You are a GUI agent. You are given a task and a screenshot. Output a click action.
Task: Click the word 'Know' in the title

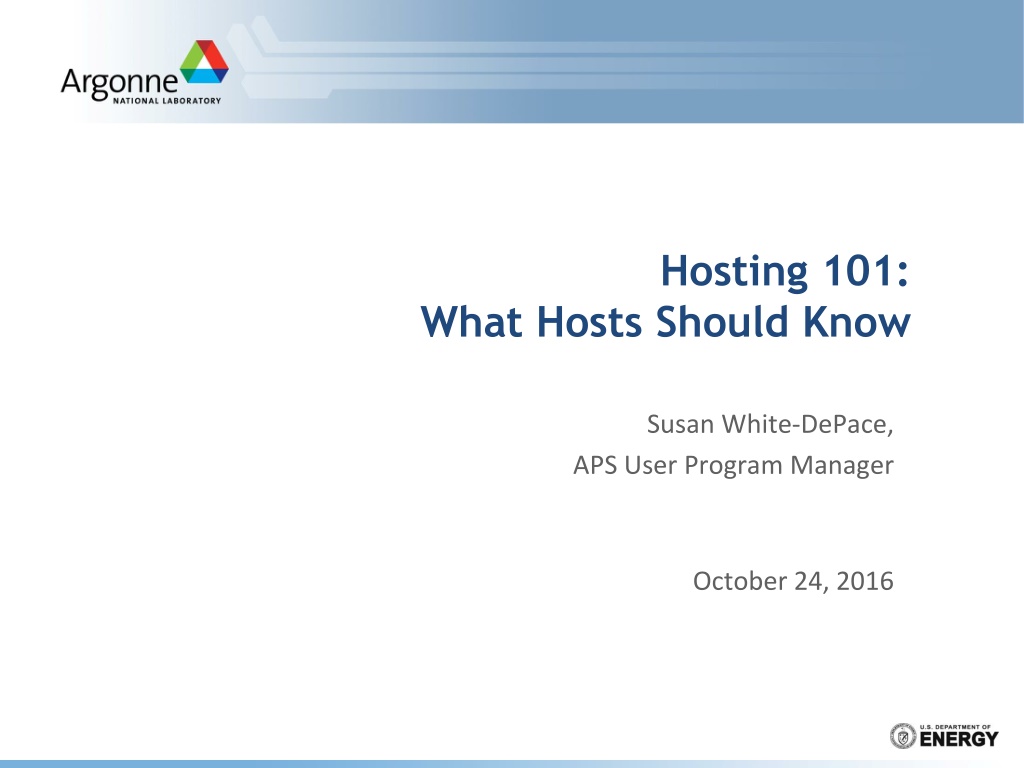[x=856, y=321]
